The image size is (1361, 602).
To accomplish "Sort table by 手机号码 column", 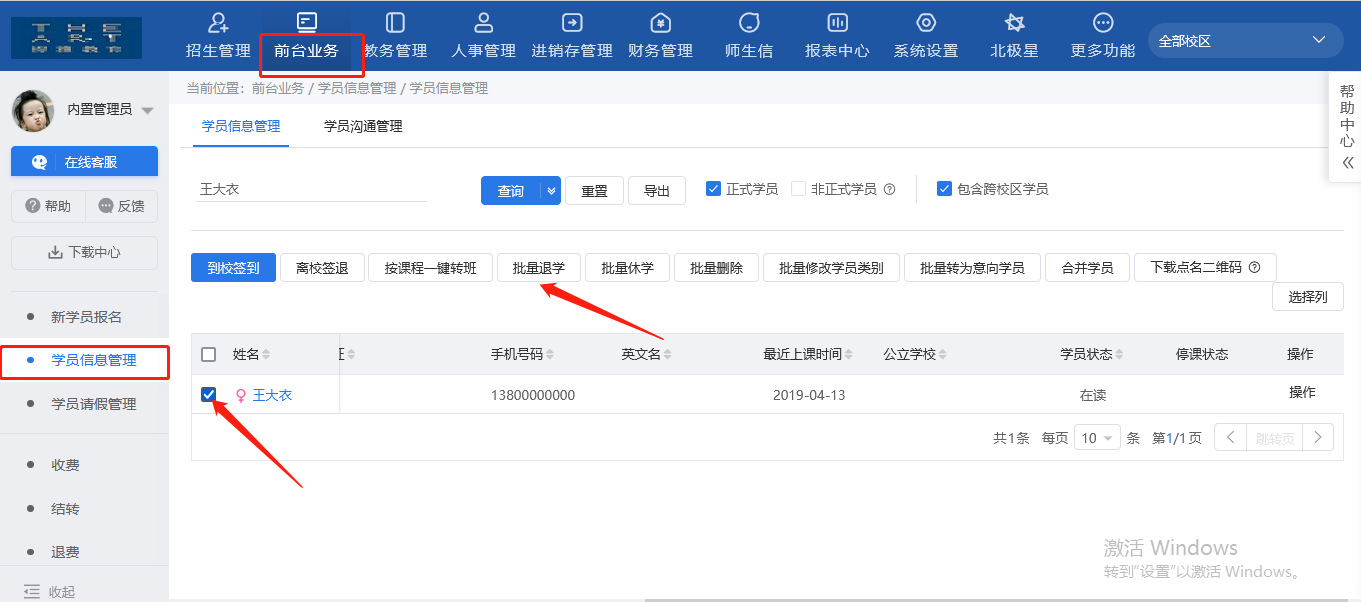I will [x=550, y=355].
